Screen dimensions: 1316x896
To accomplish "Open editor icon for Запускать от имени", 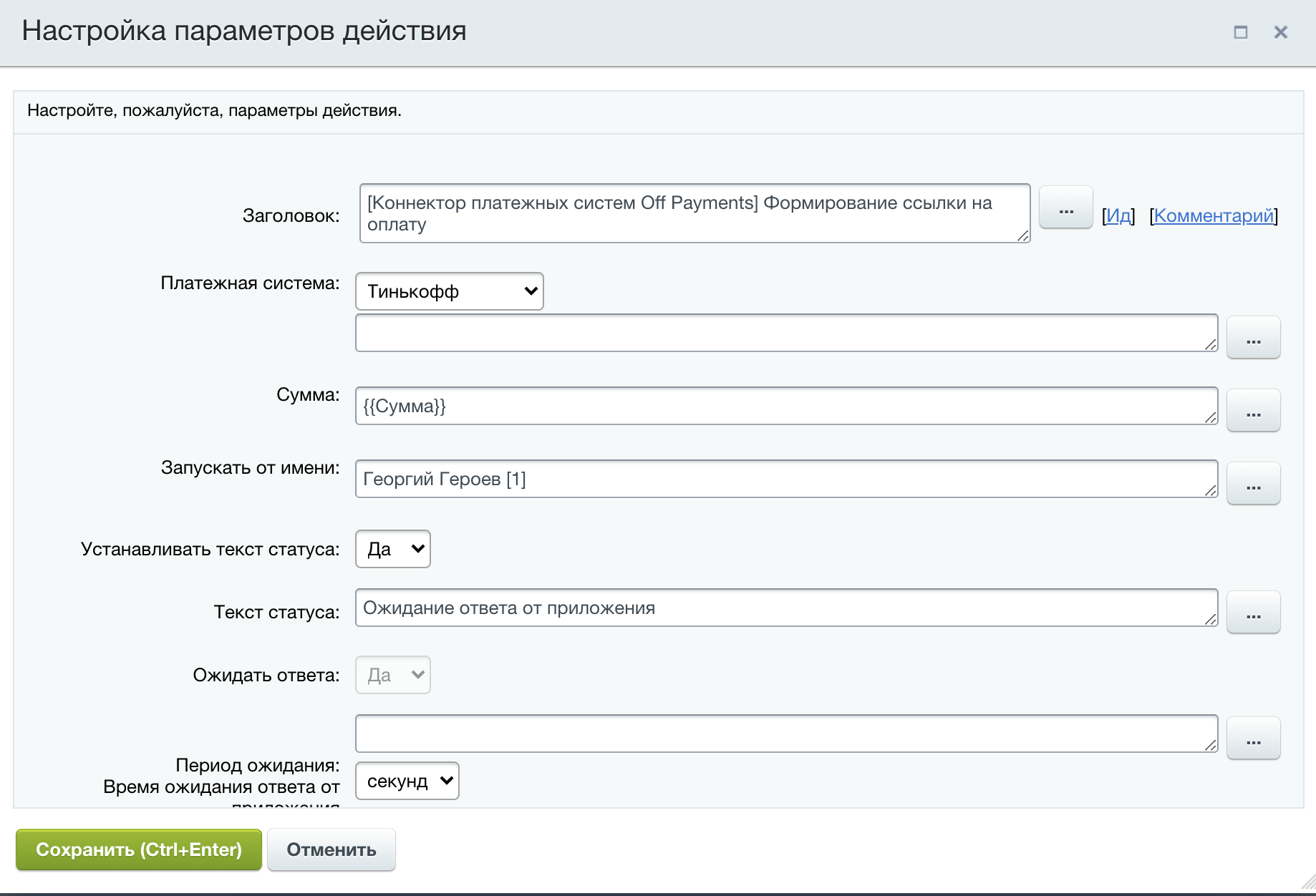I will click(x=1253, y=483).
